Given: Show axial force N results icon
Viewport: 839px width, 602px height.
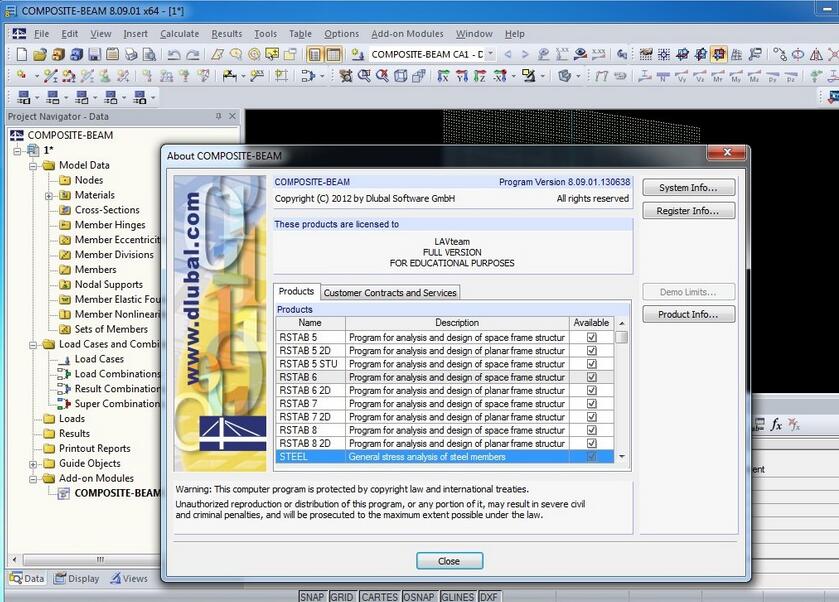Looking at the screenshot, I should point(663,76).
